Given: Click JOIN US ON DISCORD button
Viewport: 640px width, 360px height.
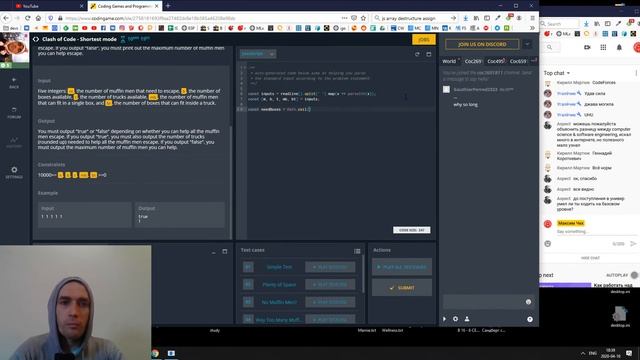Looking at the screenshot, I should click(482, 44).
